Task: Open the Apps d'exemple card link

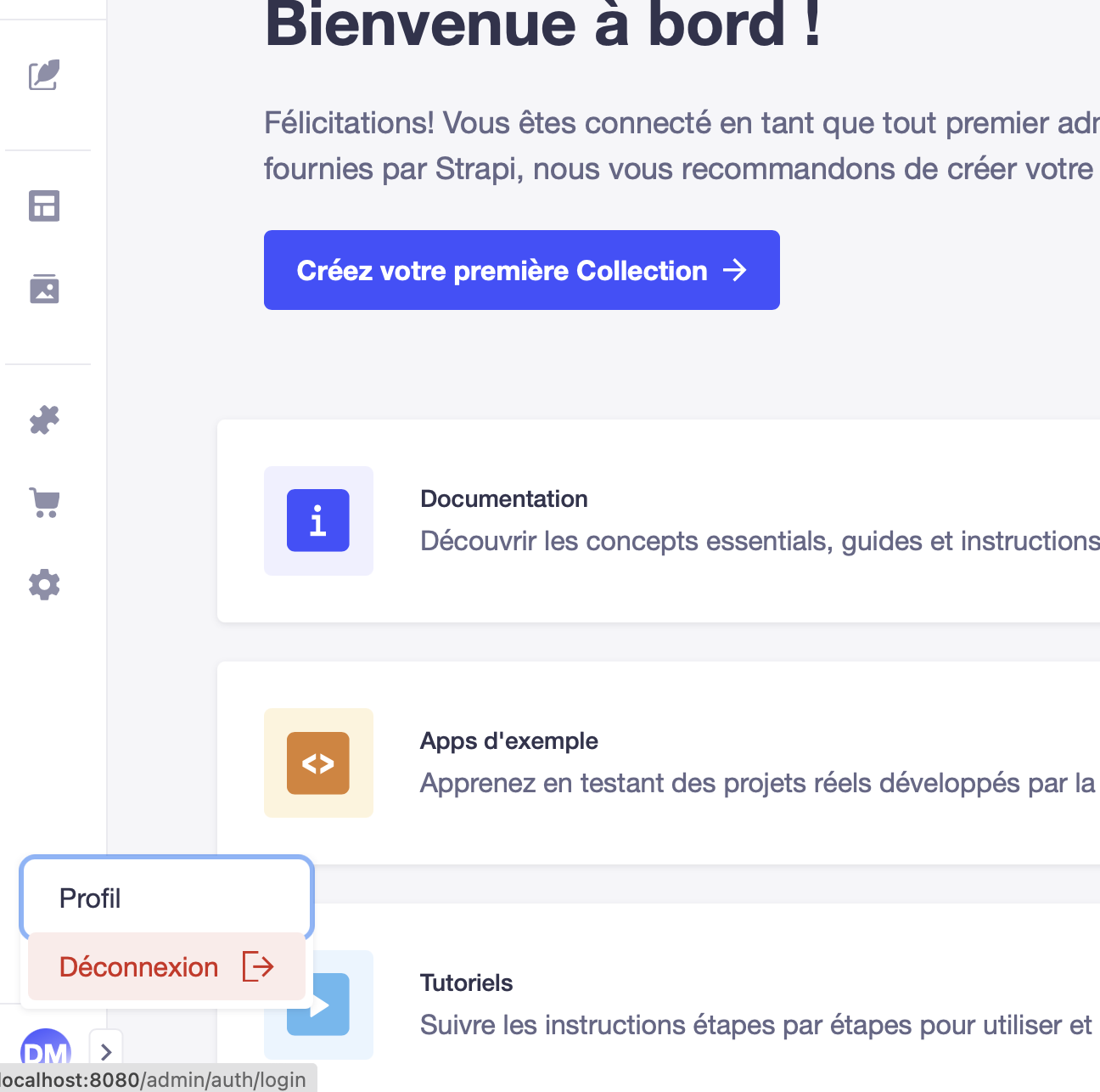Action: tap(659, 763)
